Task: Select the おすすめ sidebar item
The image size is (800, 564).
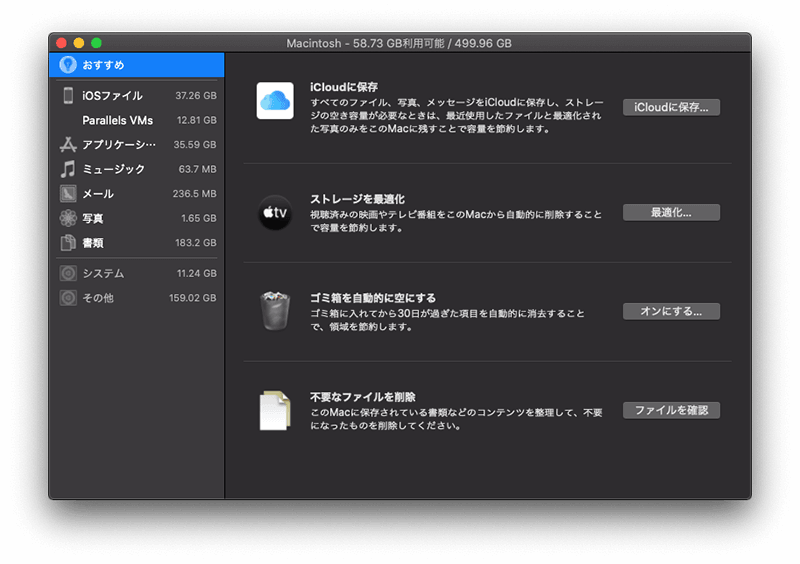Action: click(x=137, y=65)
